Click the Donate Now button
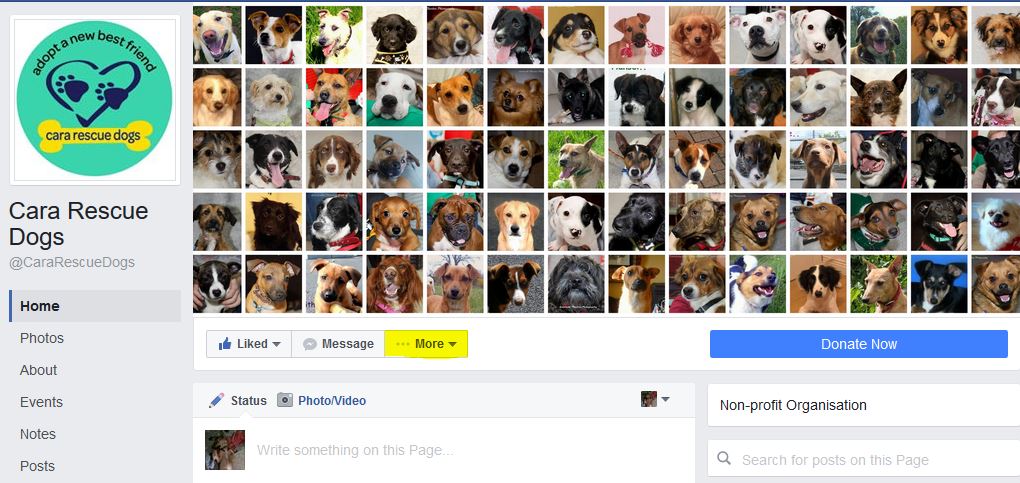The height and width of the screenshot is (483, 1020). coord(859,344)
